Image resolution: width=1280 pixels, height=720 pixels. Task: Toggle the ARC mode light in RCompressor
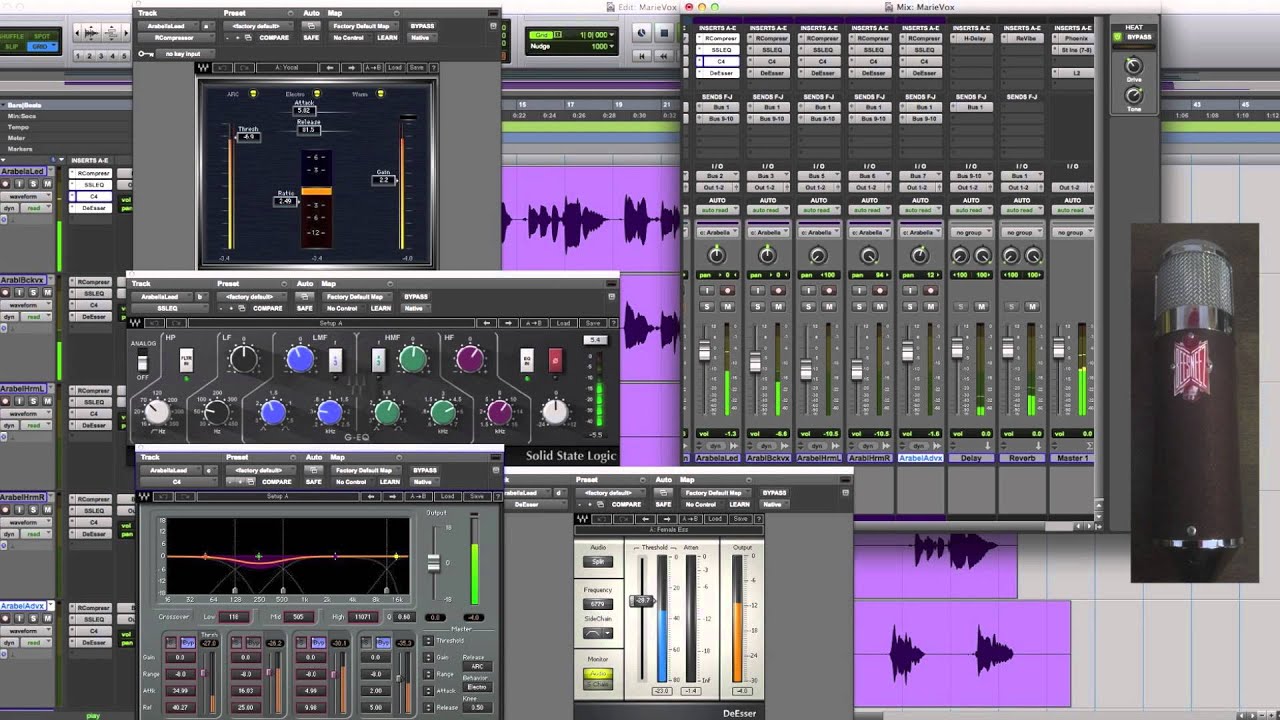pos(253,94)
